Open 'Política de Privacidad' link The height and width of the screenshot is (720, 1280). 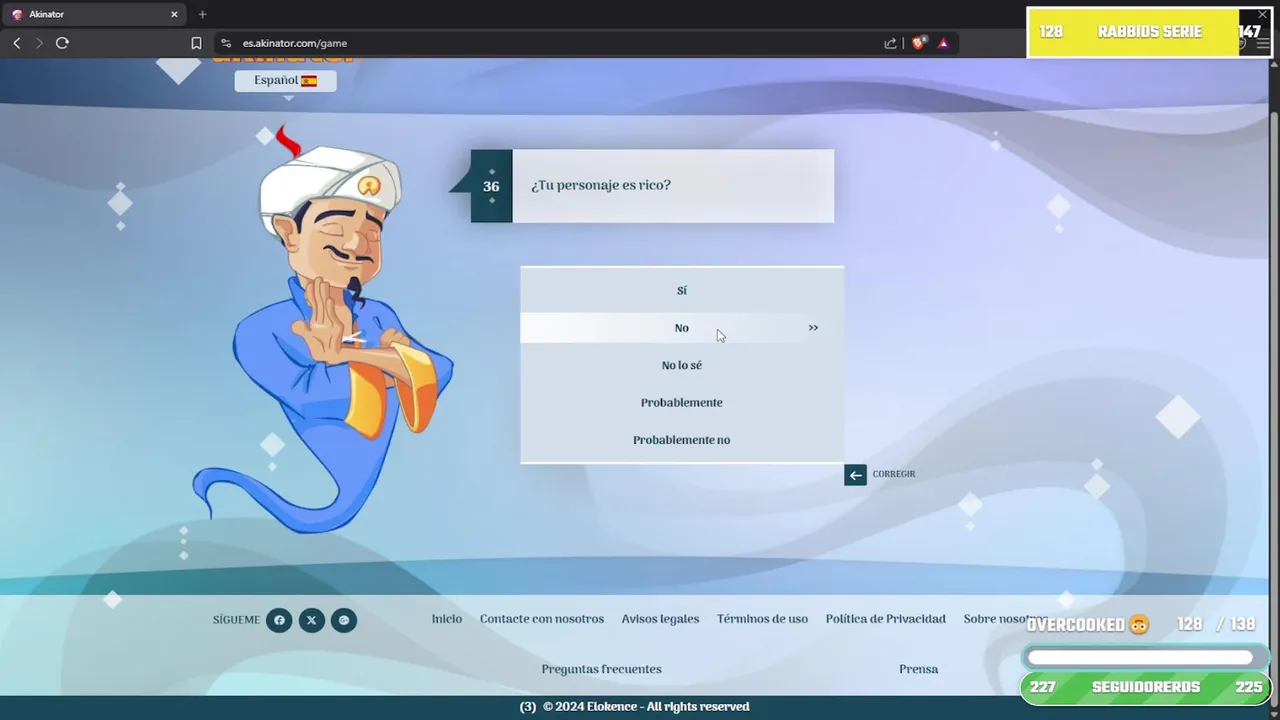[x=885, y=619]
